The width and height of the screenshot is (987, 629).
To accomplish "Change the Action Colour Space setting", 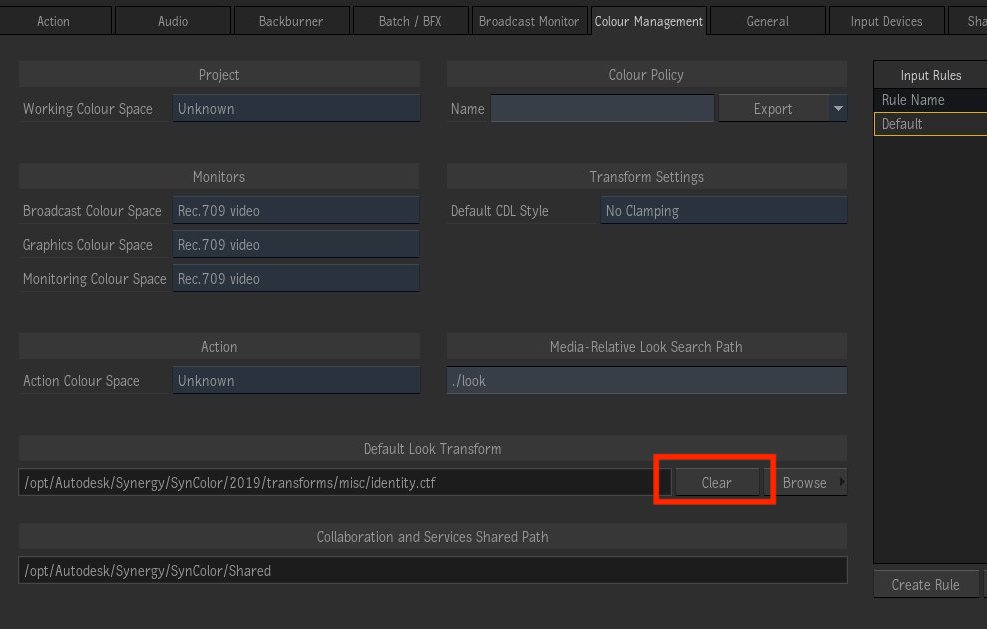I will point(296,380).
